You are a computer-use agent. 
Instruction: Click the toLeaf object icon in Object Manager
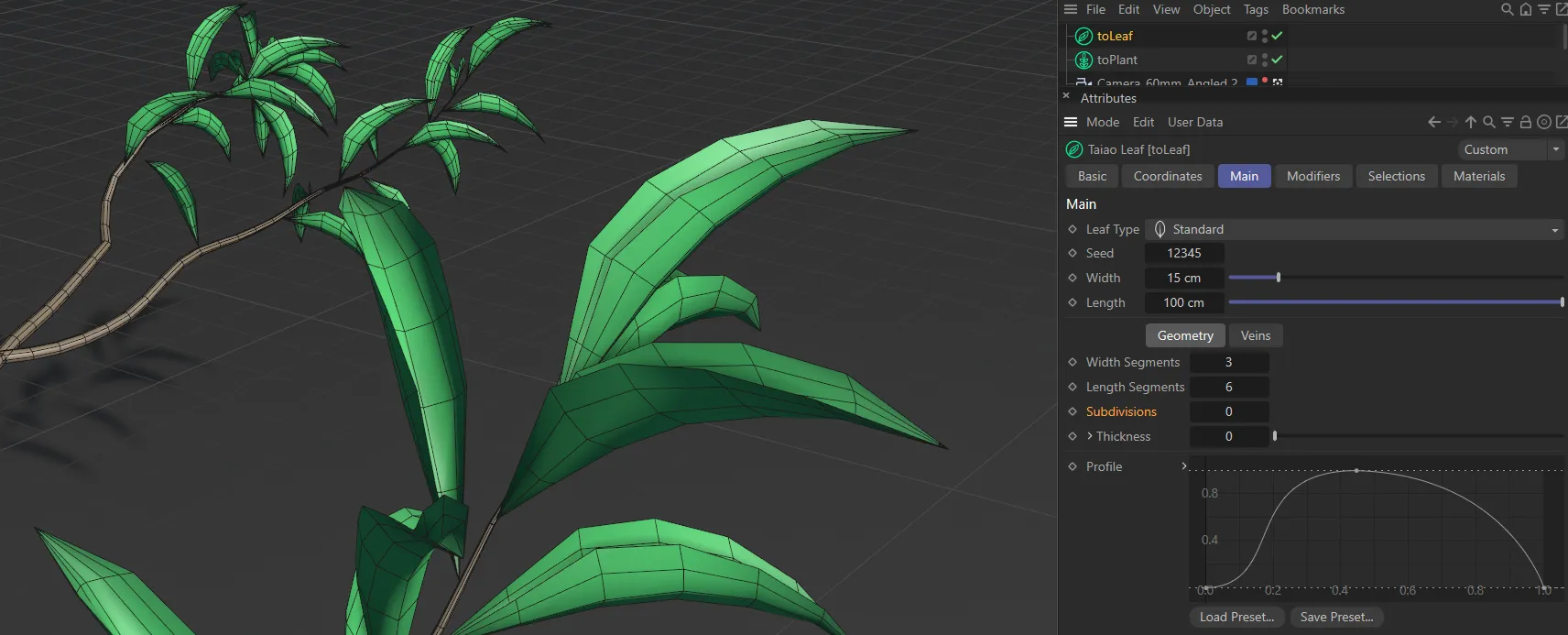click(1083, 36)
